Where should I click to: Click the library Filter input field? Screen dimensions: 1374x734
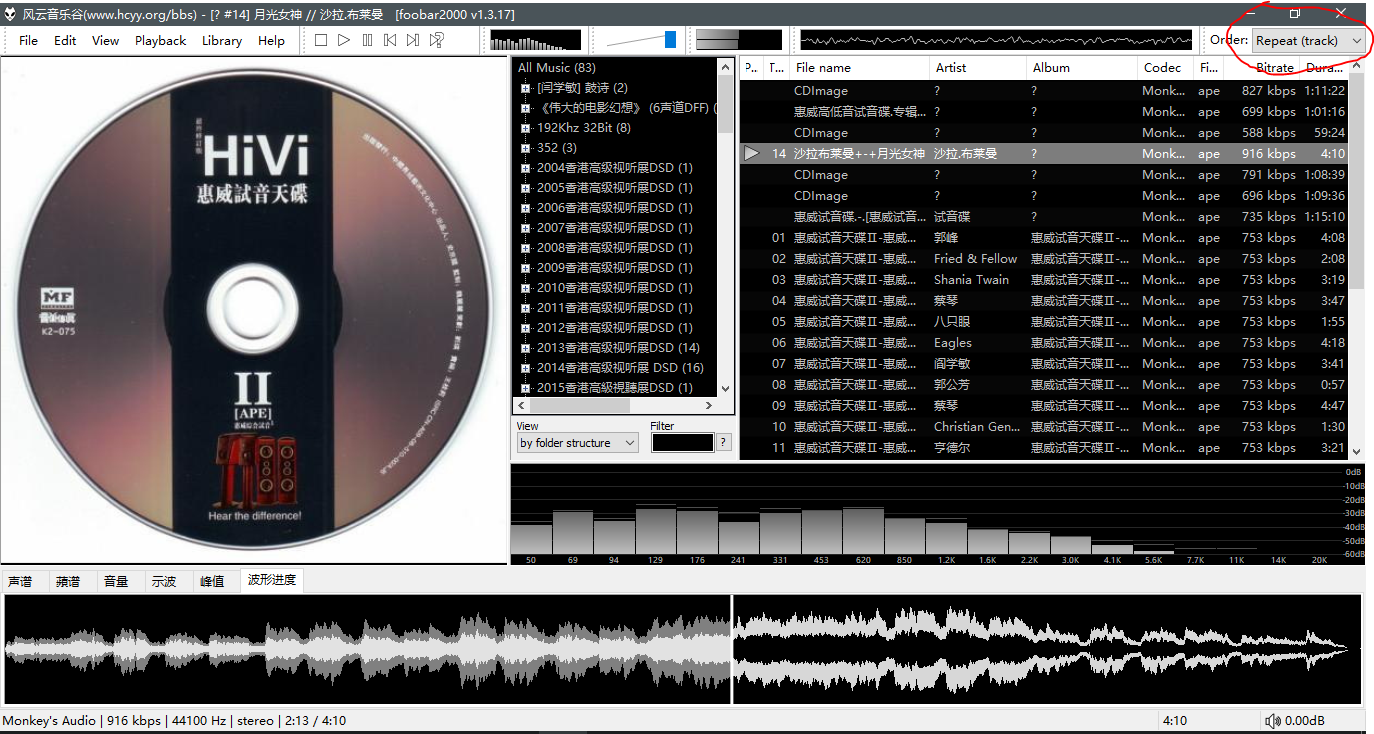[682, 442]
